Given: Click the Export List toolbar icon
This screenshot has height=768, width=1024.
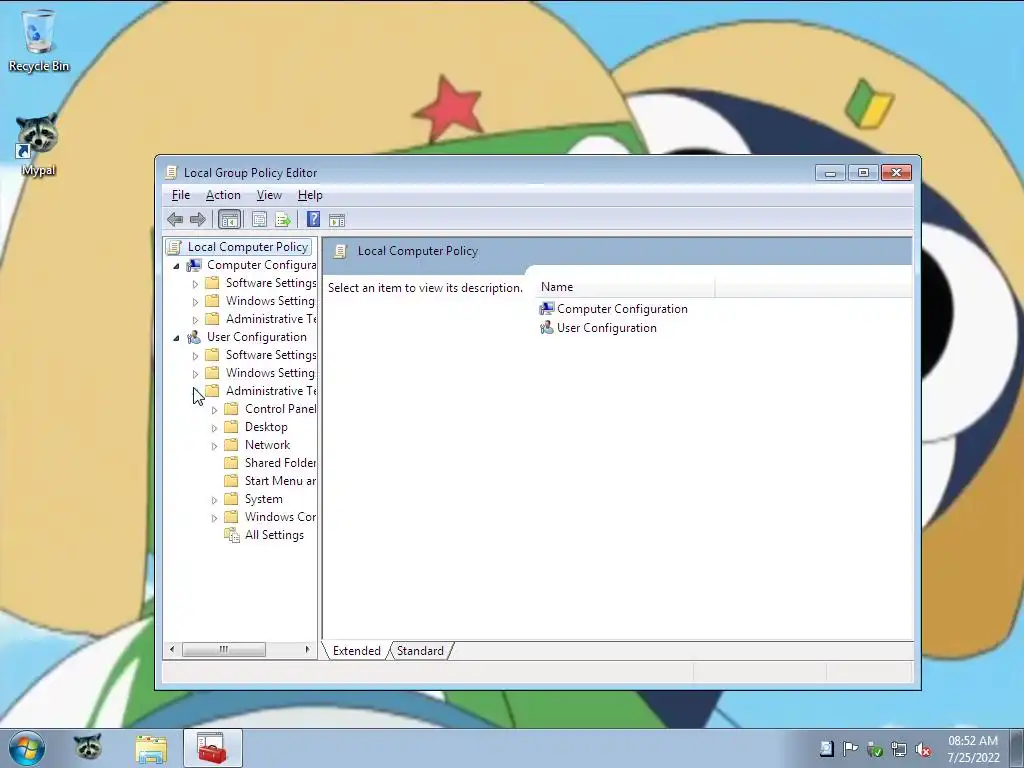Looking at the screenshot, I should coord(283,219).
